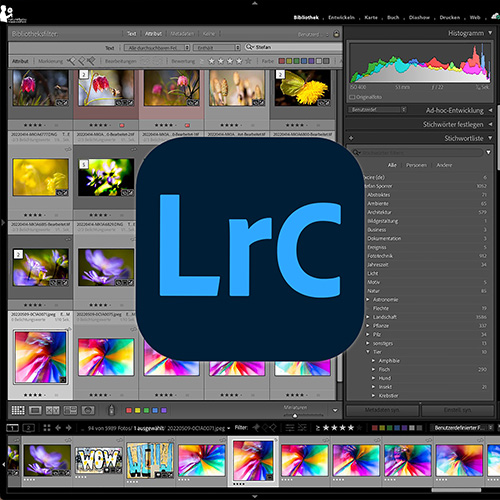Screen dimensions: 500x500
Task: Toggle the red color filter in Attribut bar
Action: pos(282,61)
